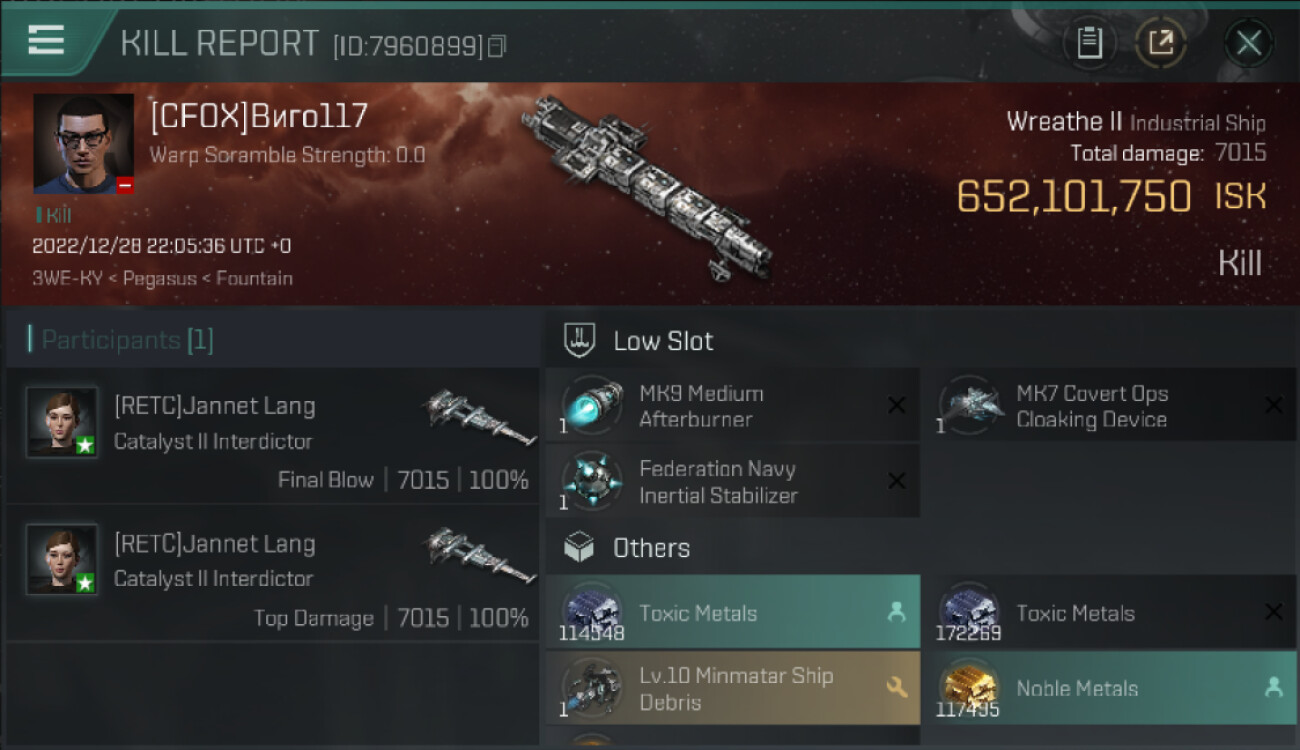Select the Noble Metals item

coord(1110,688)
